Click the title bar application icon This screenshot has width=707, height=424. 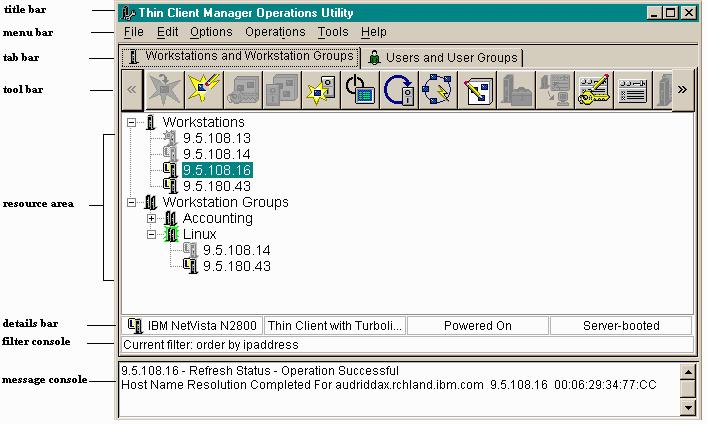128,13
